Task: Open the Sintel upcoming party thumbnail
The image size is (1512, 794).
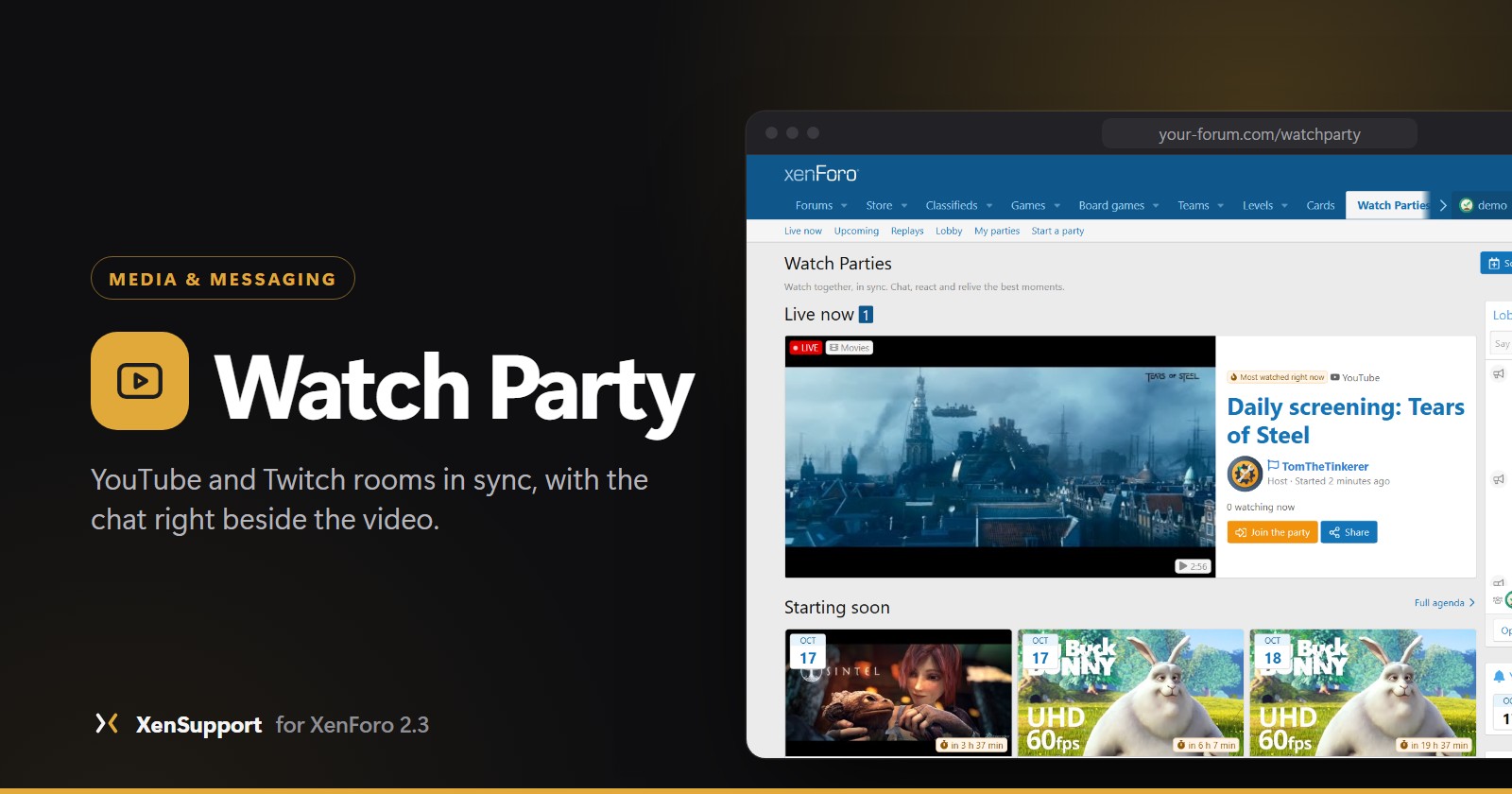Action: pyautogui.click(x=898, y=692)
